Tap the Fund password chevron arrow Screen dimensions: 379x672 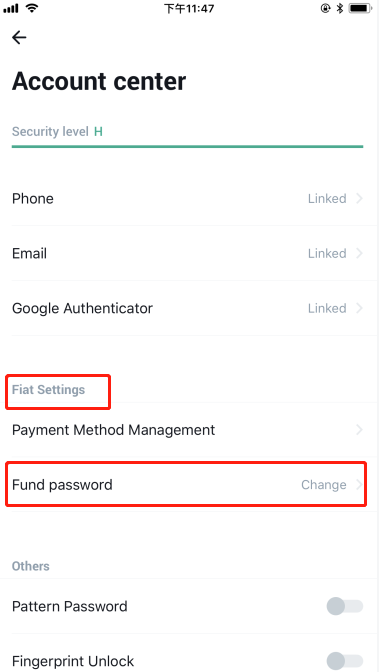pos(359,485)
